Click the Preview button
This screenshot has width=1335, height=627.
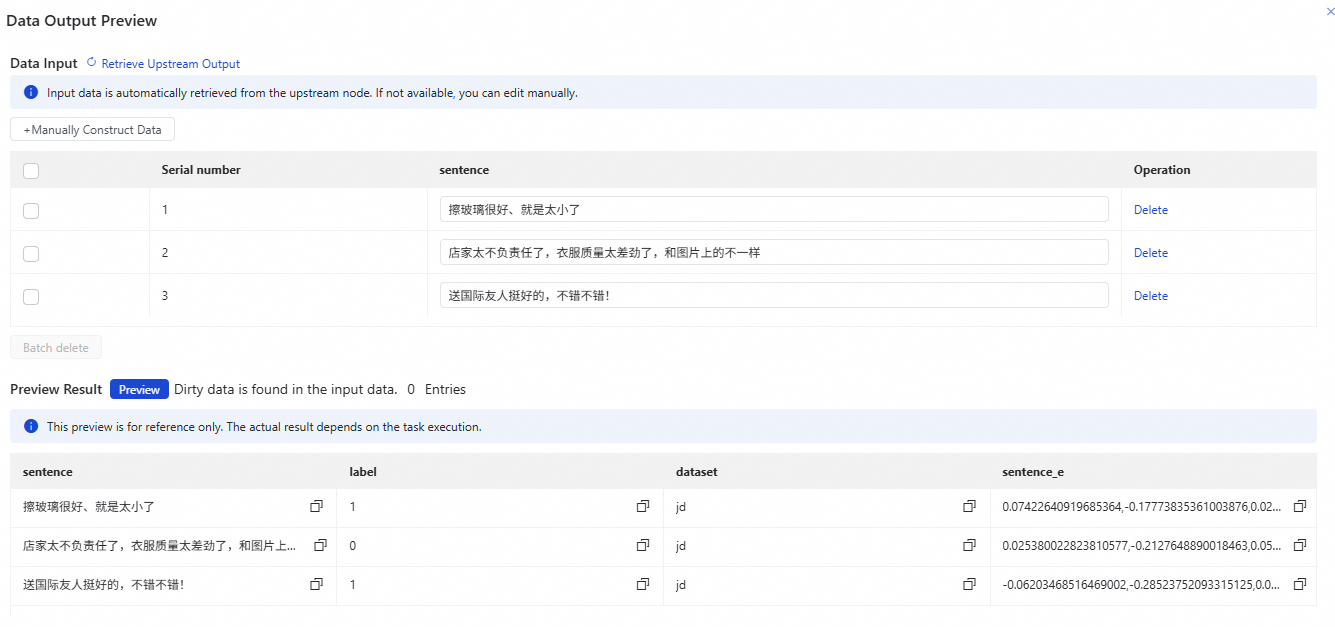tap(139, 390)
